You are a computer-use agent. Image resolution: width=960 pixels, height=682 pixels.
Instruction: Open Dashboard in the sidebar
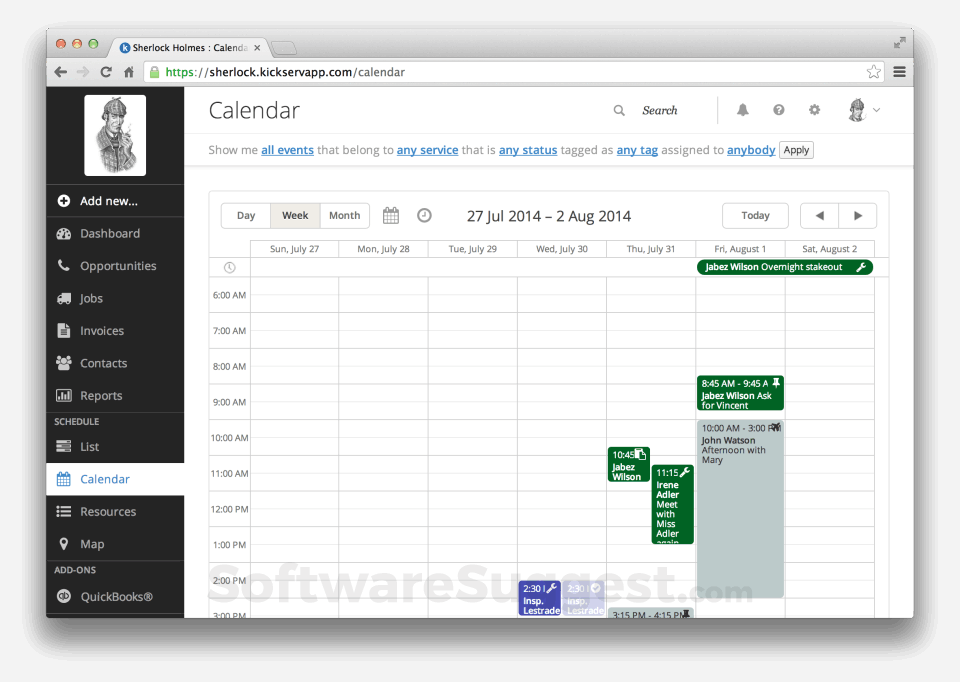click(110, 234)
